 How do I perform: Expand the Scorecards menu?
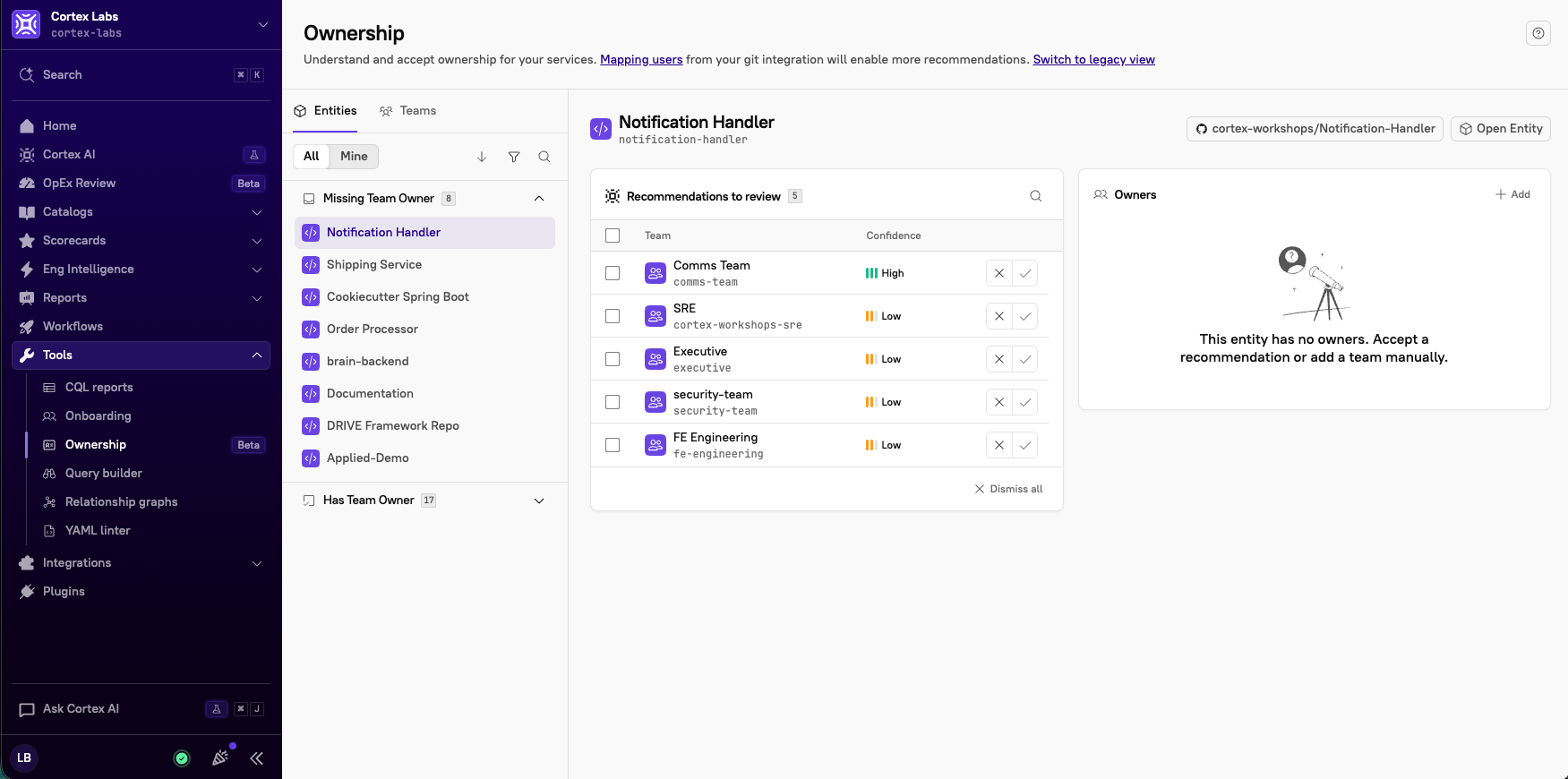click(141, 241)
